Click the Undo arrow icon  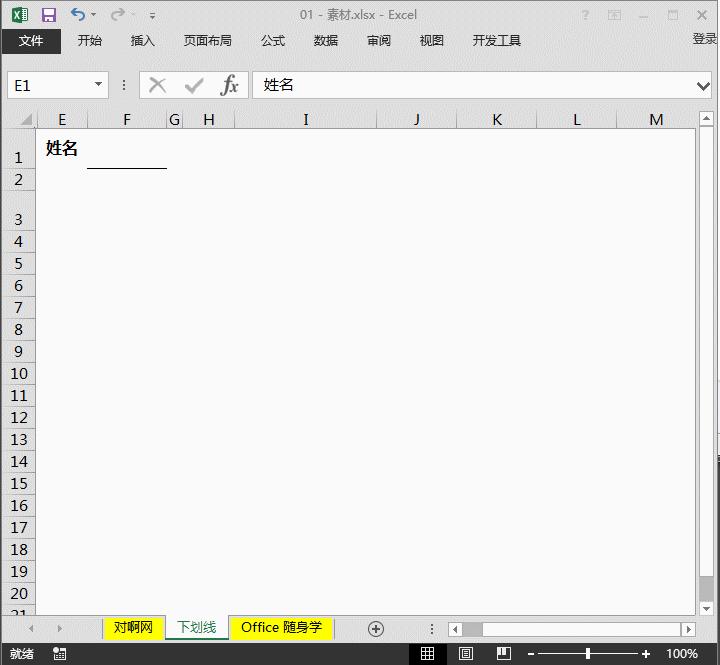[x=78, y=15]
